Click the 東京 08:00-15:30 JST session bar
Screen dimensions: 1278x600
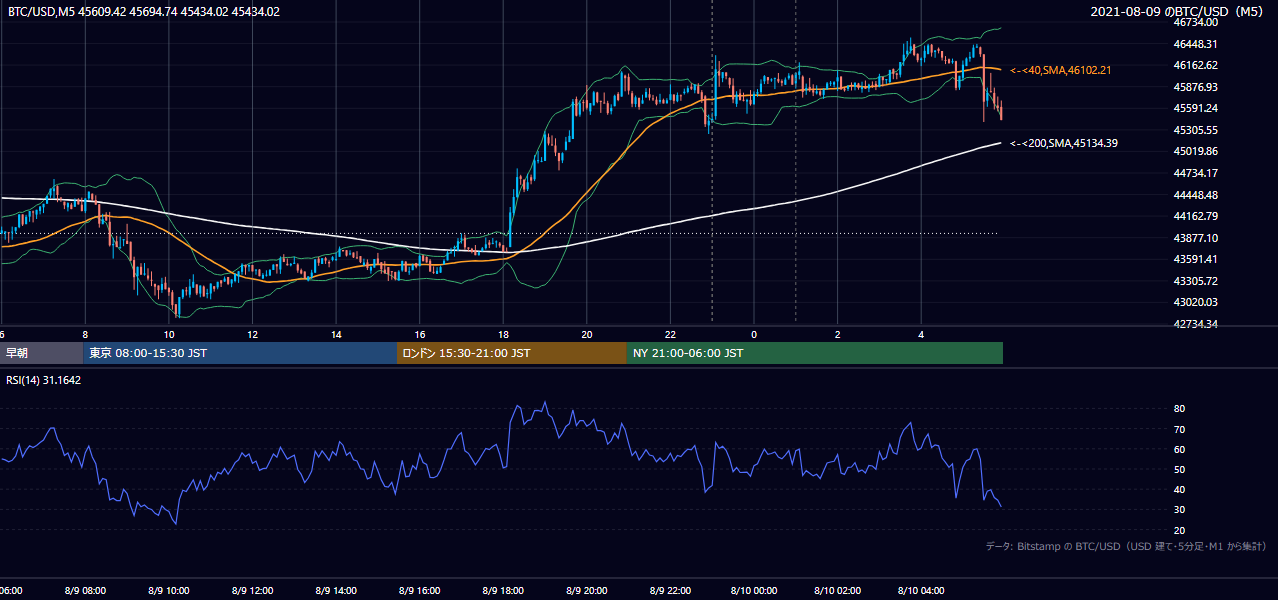click(240, 353)
